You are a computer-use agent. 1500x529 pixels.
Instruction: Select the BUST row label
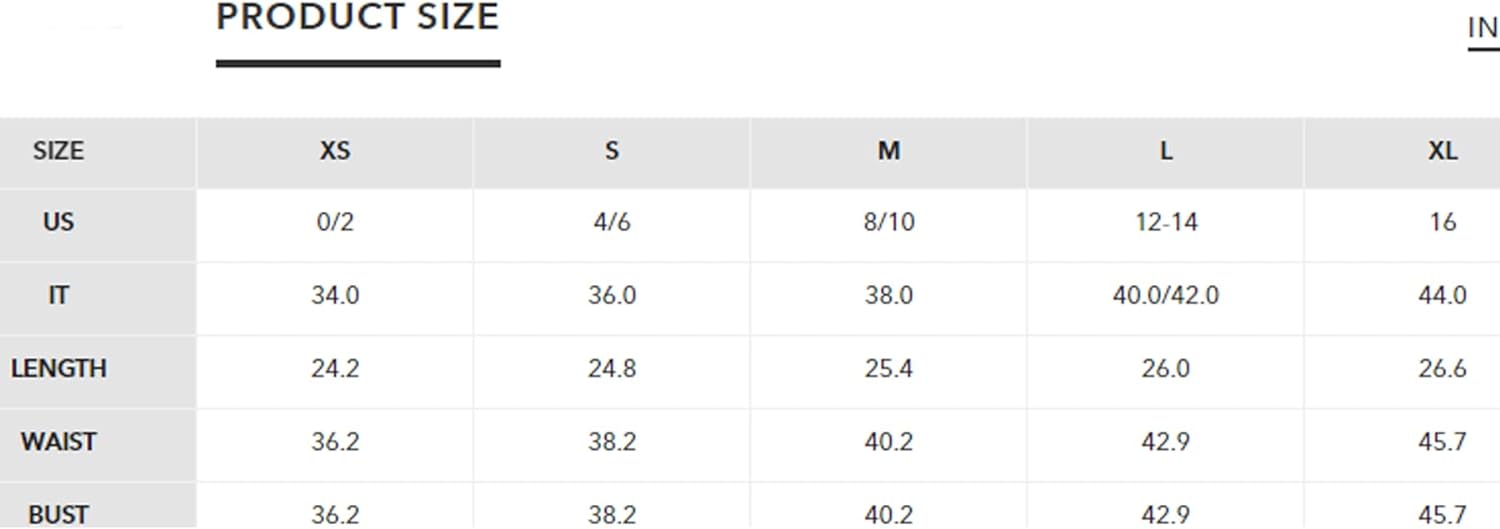59,515
